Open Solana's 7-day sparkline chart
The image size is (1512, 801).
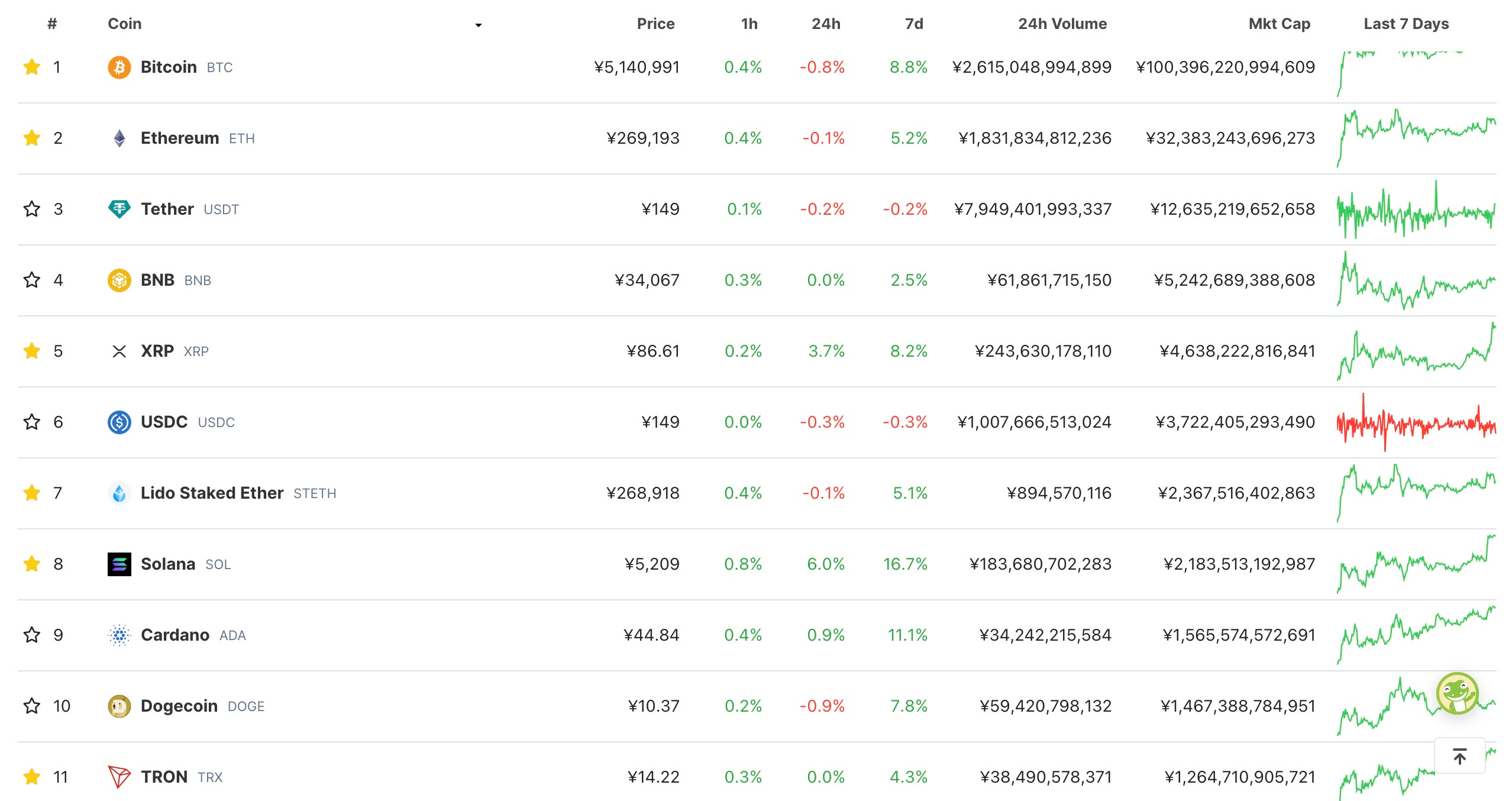1416,564
